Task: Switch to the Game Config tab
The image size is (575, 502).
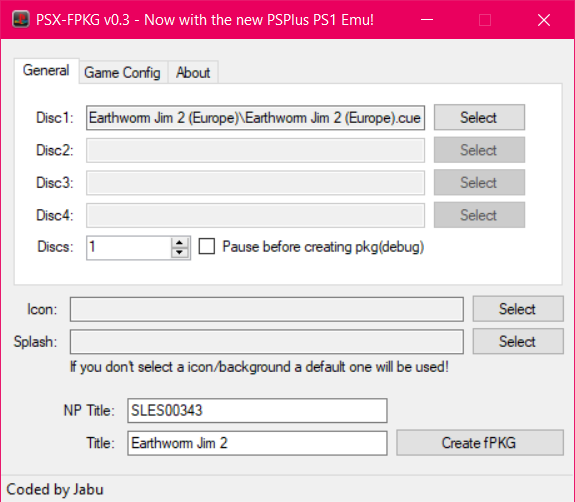Action: coord(122,73)
